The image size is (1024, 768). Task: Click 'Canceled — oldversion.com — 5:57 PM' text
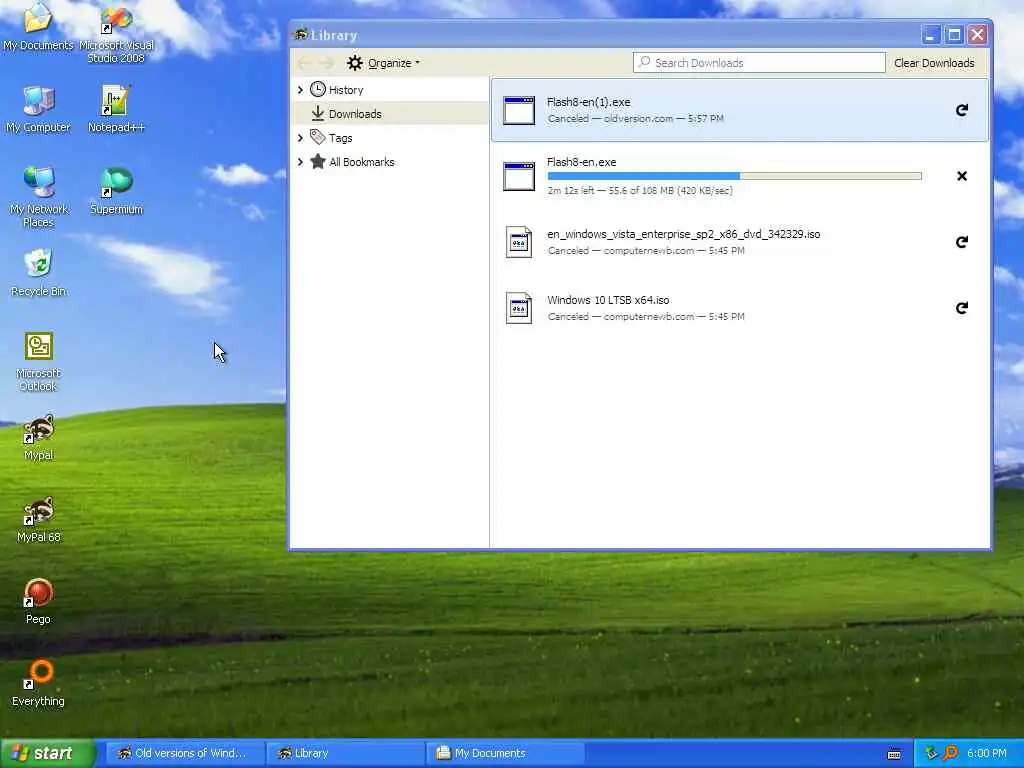coord(635,119)
